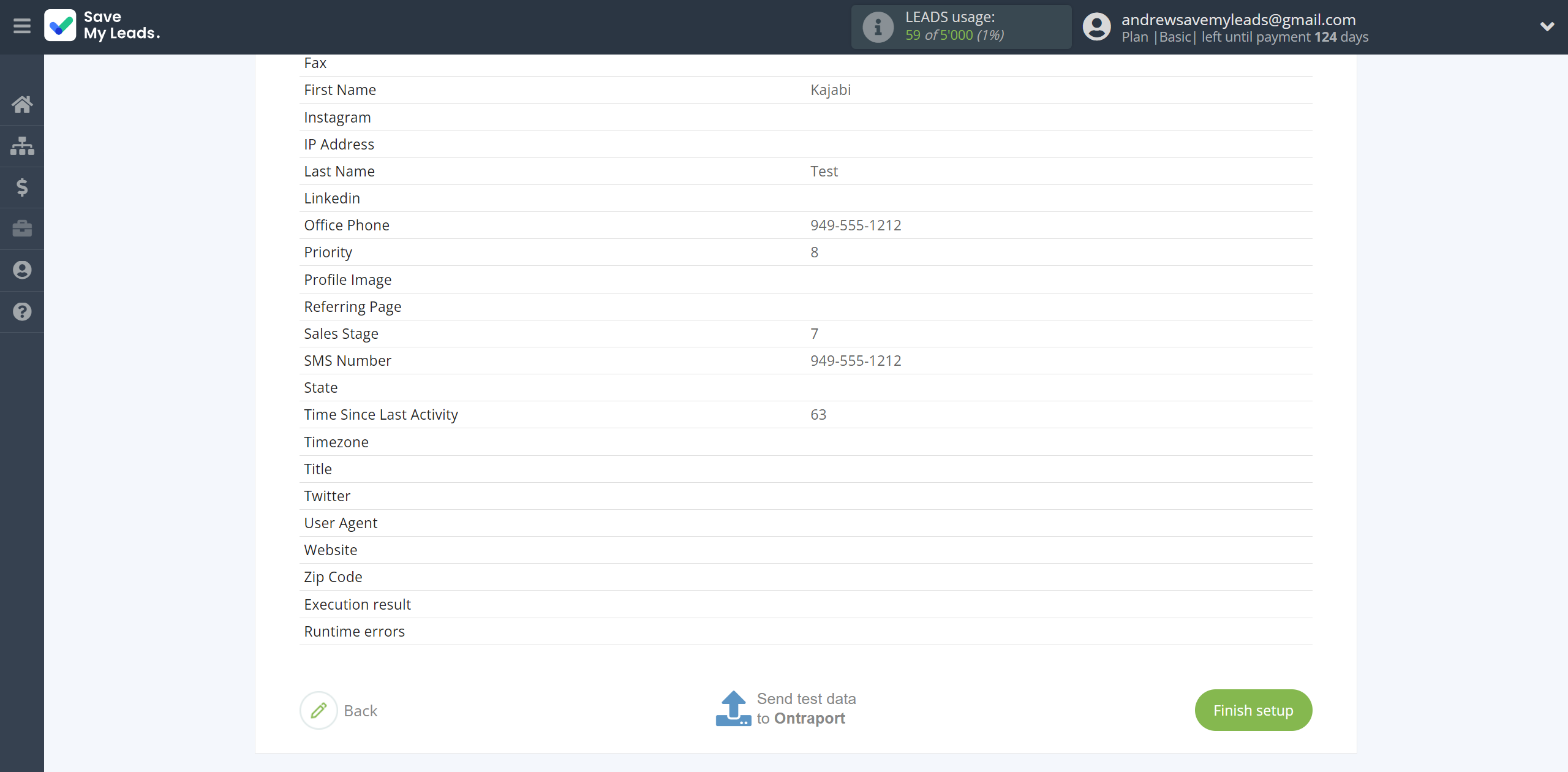
Task: Send test data to Ontraport
Action: 806,708
